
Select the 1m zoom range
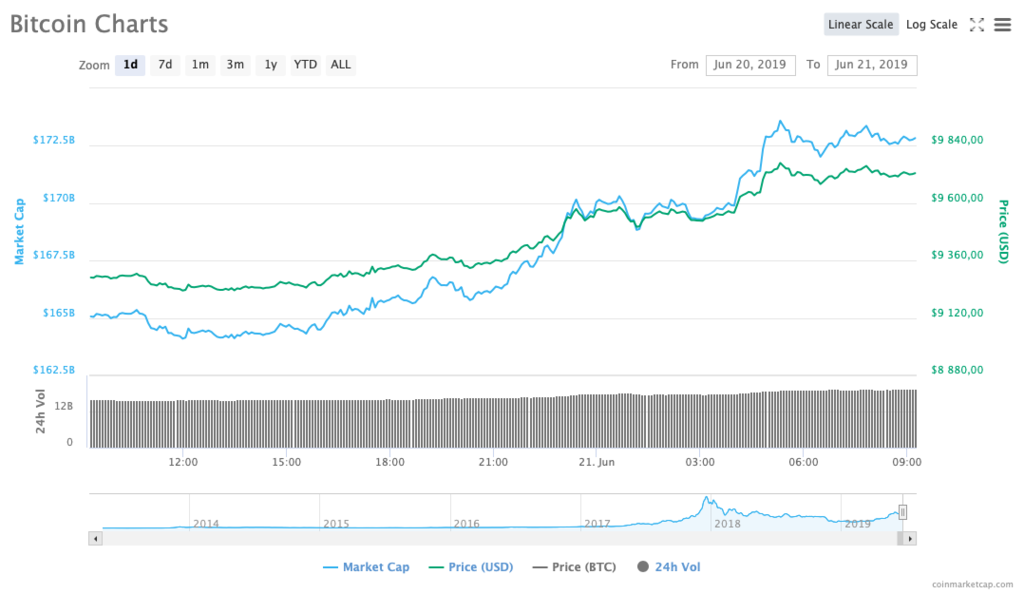(200, 65)
